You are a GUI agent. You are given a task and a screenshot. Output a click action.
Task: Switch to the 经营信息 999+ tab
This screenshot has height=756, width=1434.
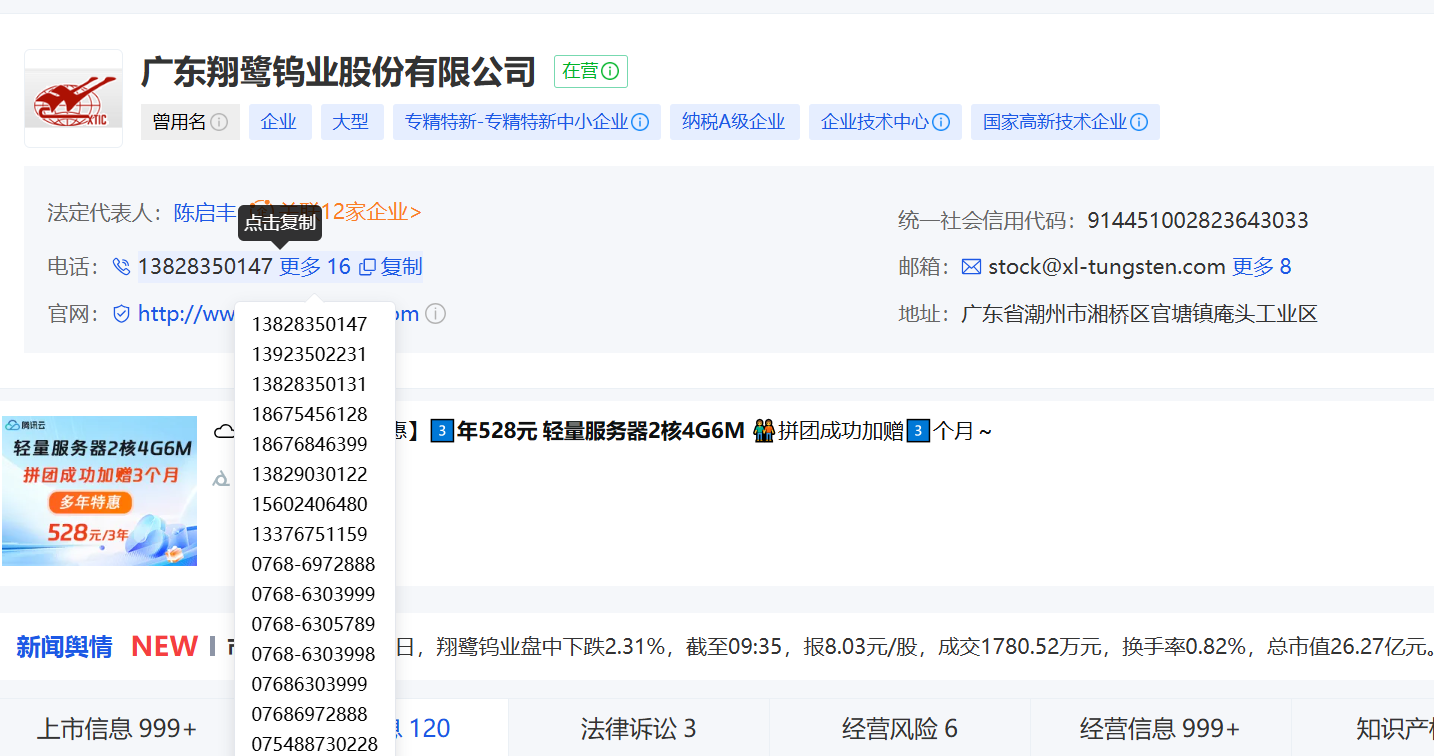tap(1160, 728)
